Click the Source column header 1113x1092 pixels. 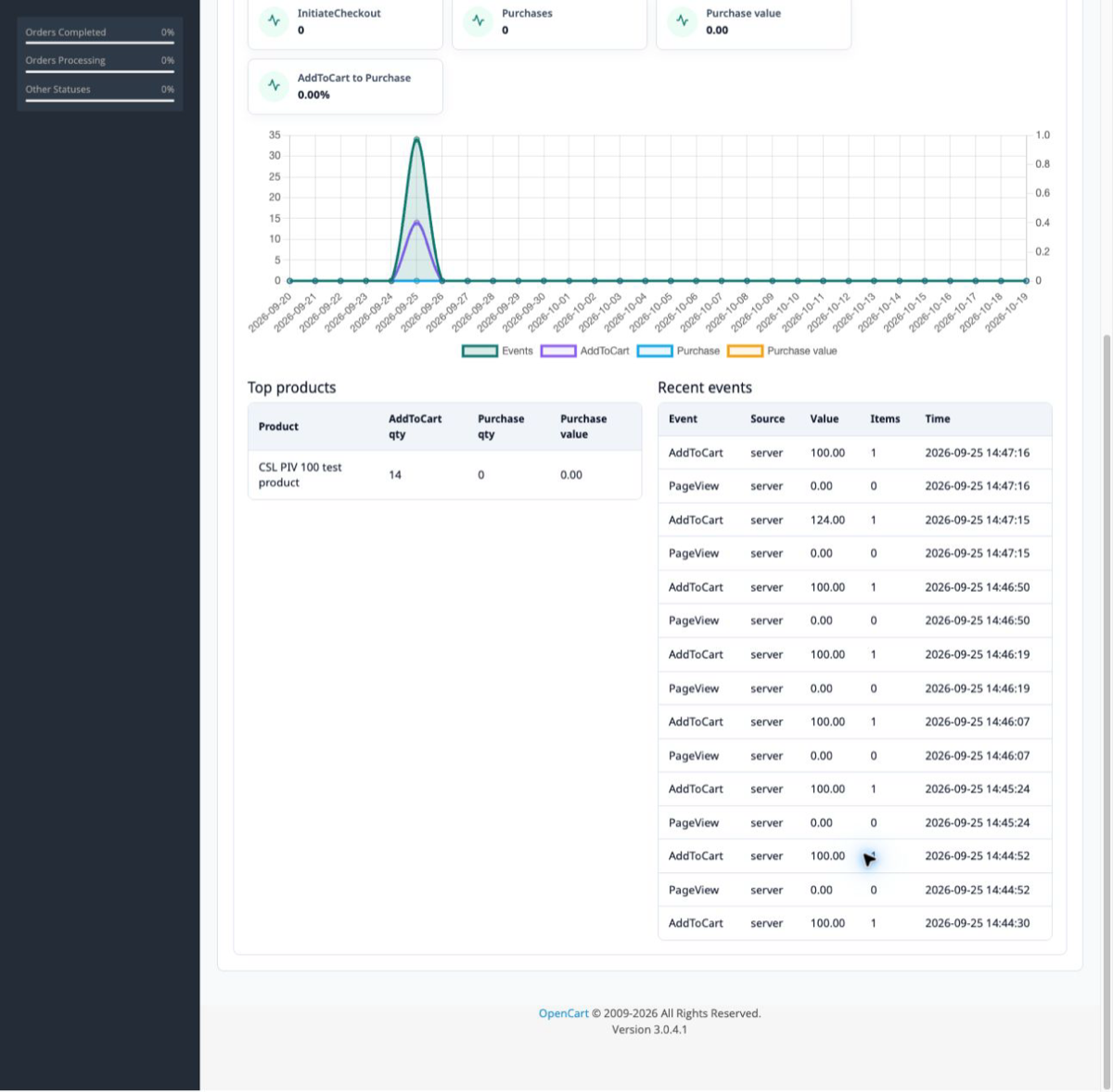point(767,419)
